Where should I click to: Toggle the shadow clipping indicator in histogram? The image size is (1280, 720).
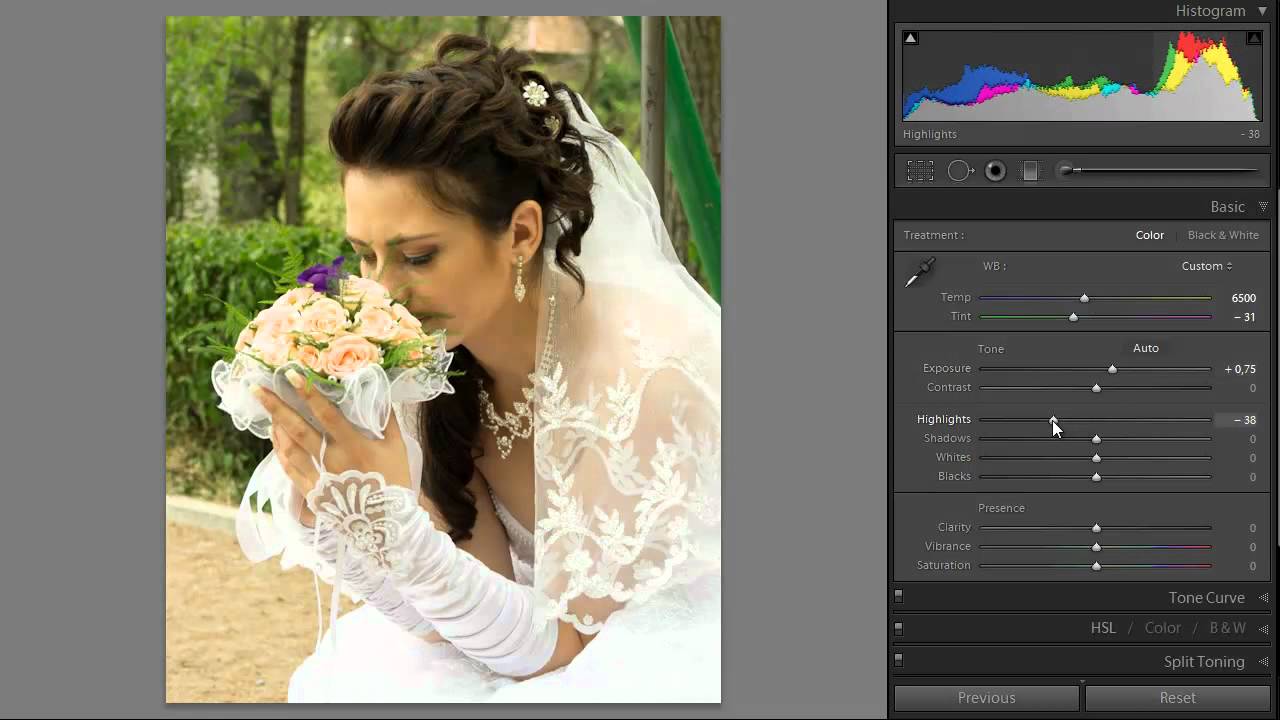[x=910, y=38]
